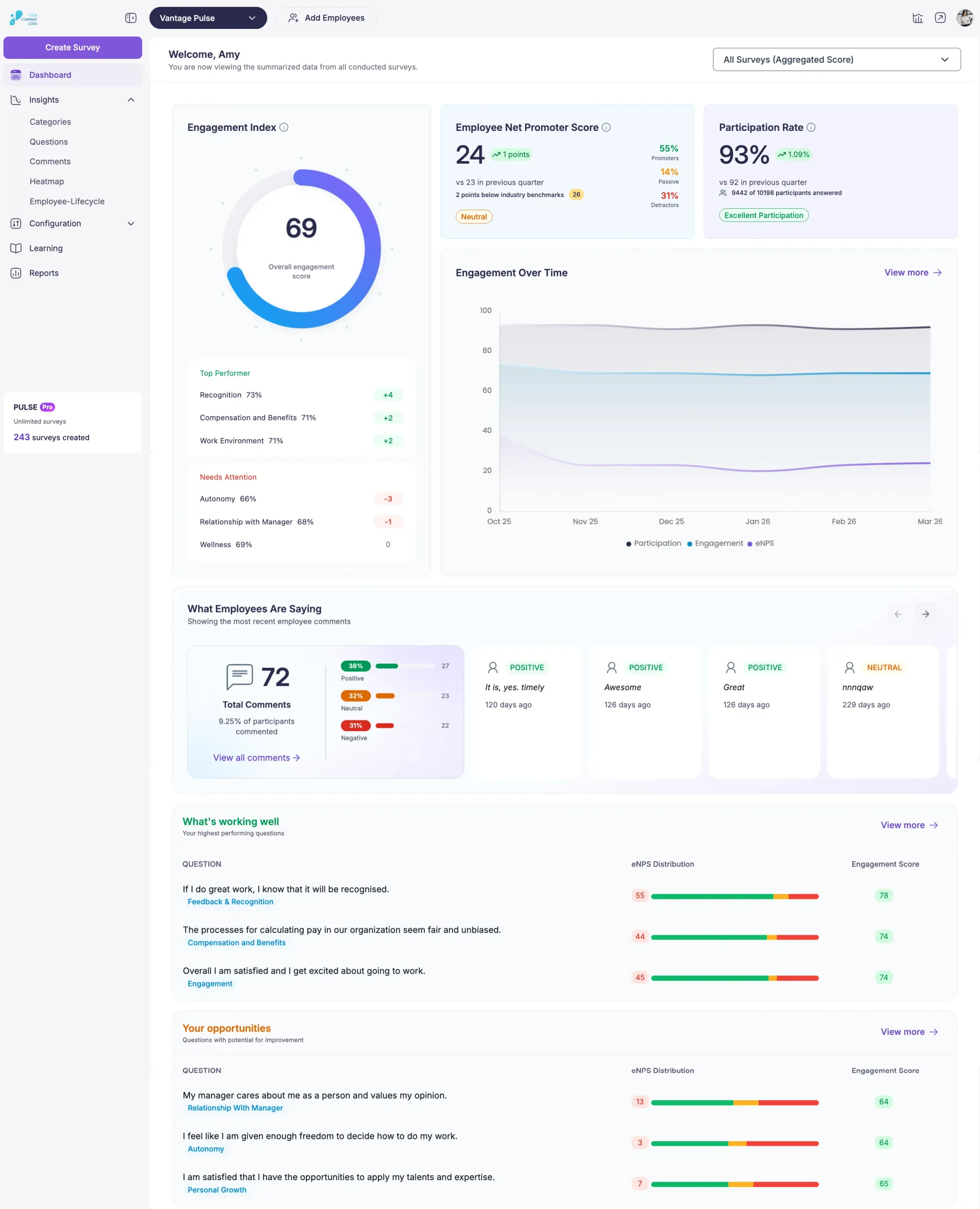Expand the Vantage Pulse survey selector
The width and height of the screenshot is (980, 1209).
(x=208, y=18)
